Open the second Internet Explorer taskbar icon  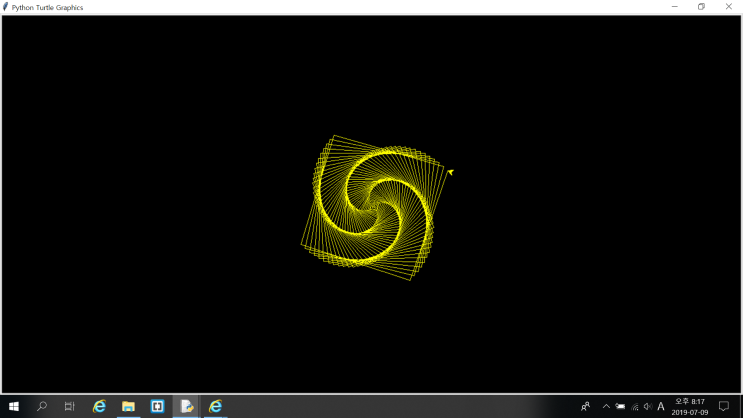[216, 406]
